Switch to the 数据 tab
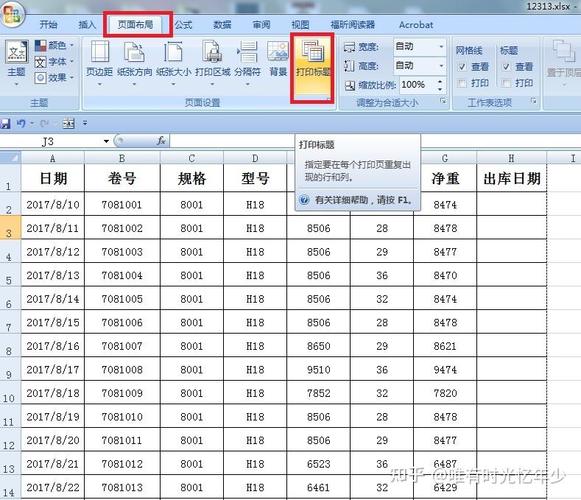 [222, 25]
